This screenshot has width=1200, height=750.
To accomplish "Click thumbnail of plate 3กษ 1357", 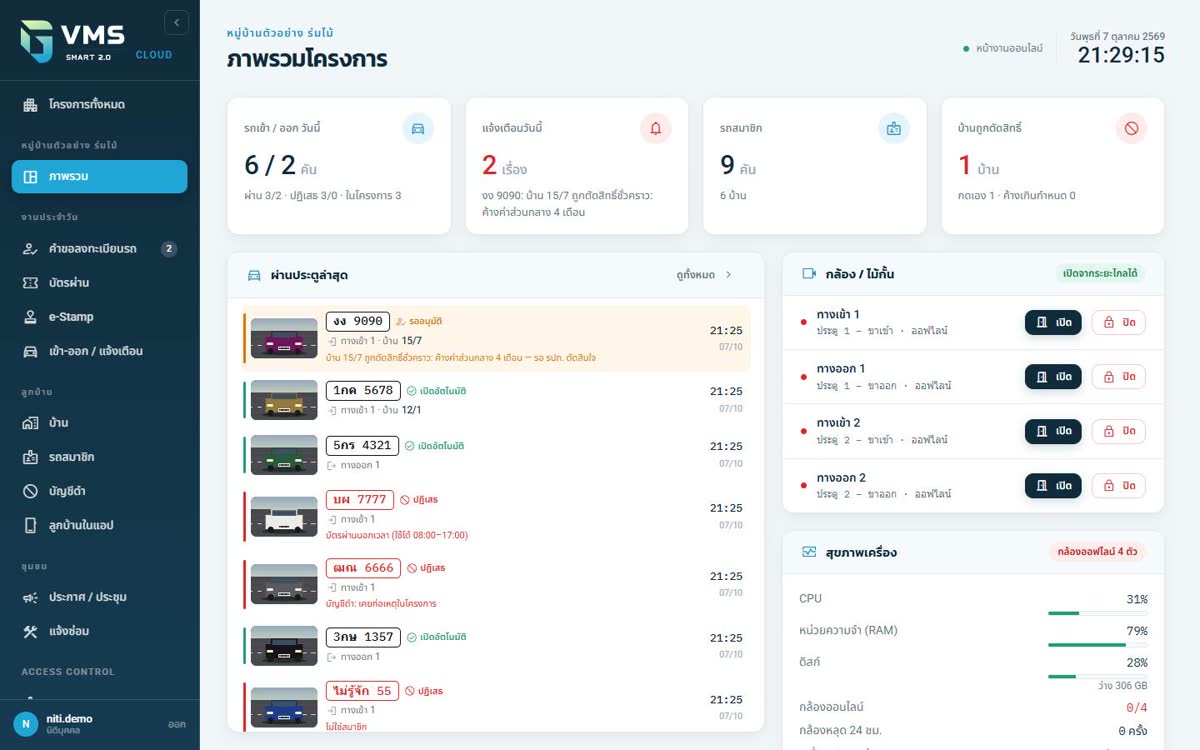I will [x=284, y=646].
